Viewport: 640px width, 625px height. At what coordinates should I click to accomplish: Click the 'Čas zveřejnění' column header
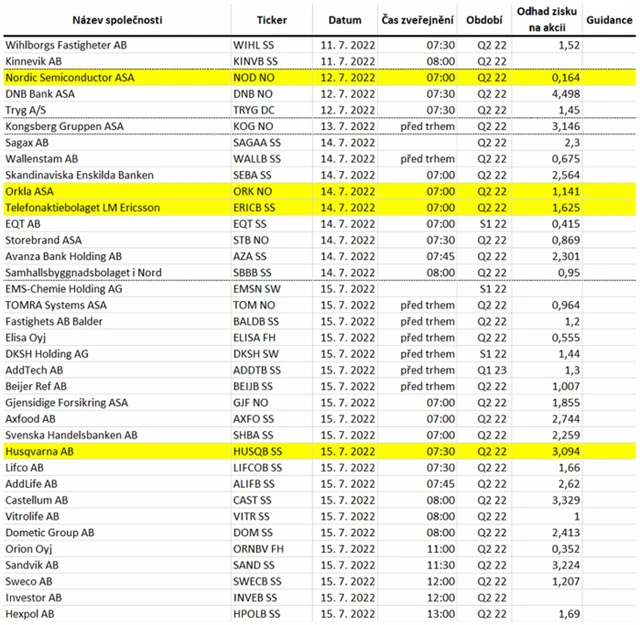417,20
